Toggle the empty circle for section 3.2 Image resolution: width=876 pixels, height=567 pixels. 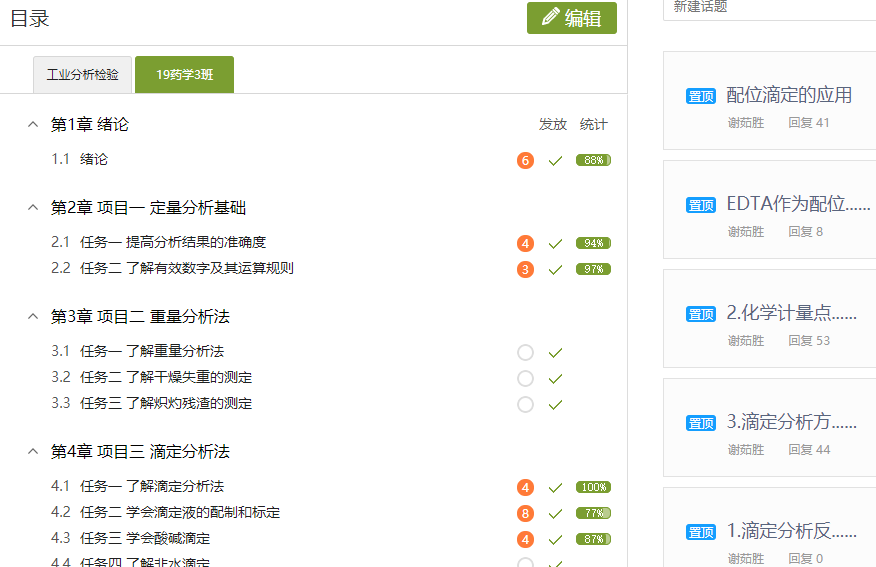click(525, 379)
